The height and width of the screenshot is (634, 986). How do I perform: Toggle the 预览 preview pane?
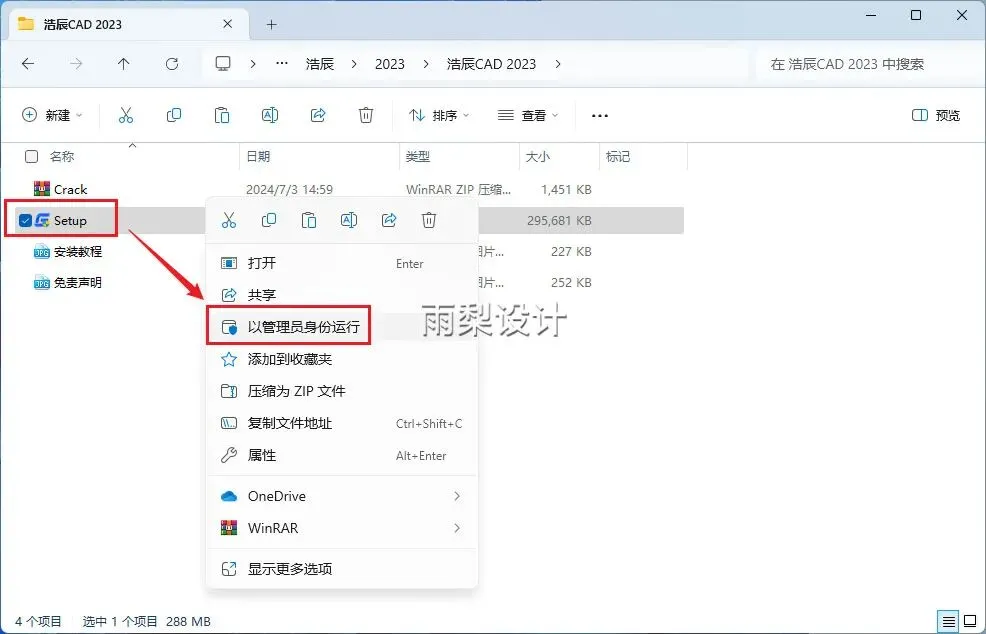[x=936, y=115]
